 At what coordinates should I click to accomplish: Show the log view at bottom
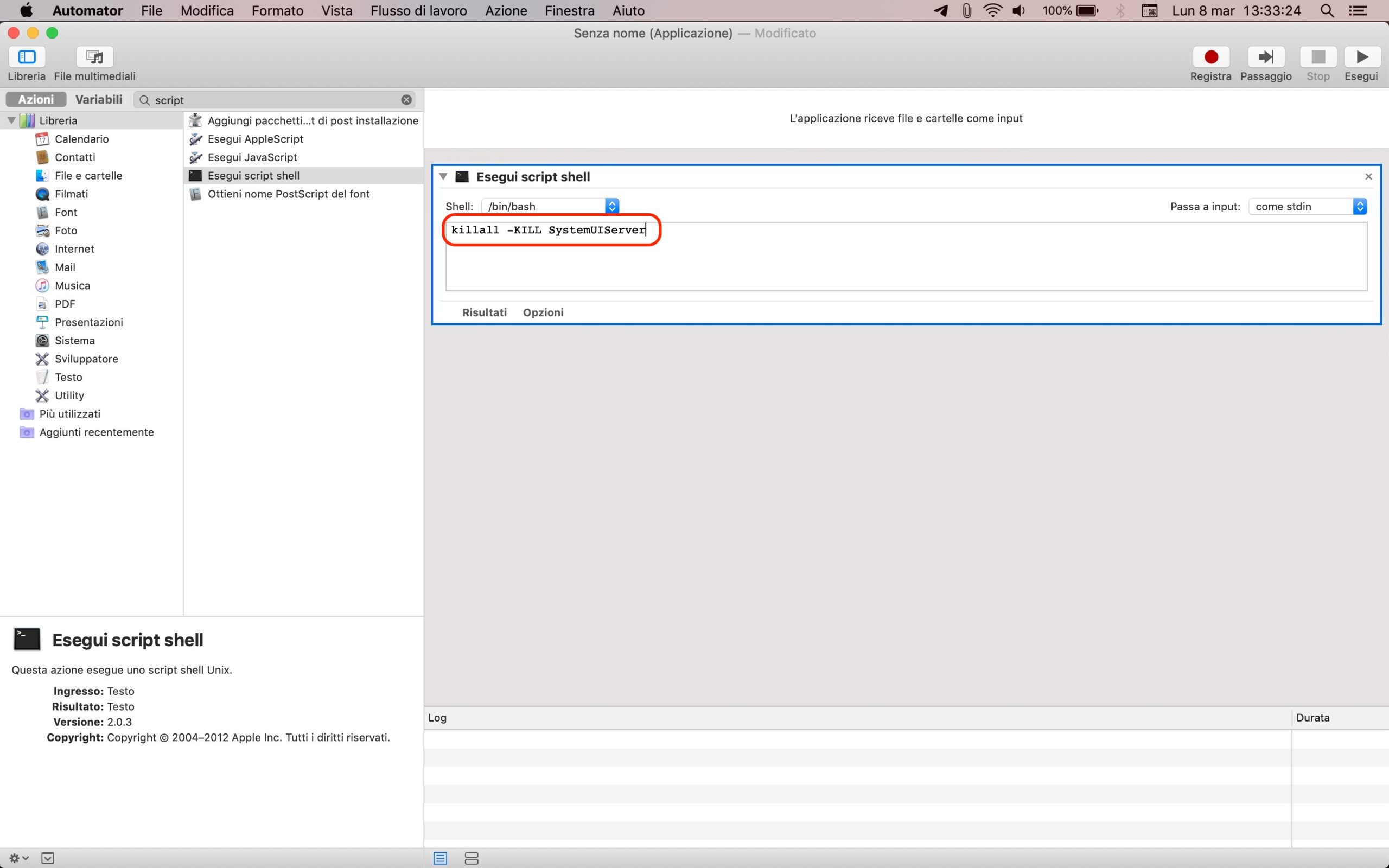(440, 858)
